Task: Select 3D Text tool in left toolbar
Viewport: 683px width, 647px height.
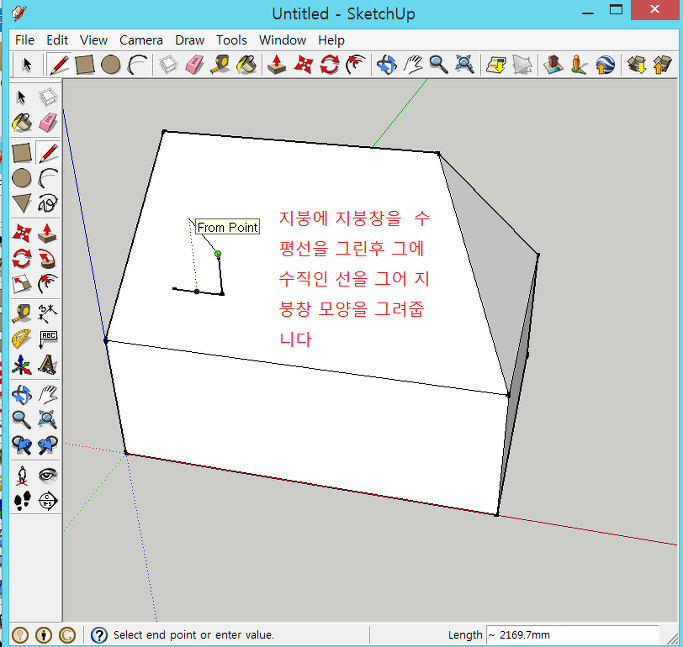Action: point(47,365)
